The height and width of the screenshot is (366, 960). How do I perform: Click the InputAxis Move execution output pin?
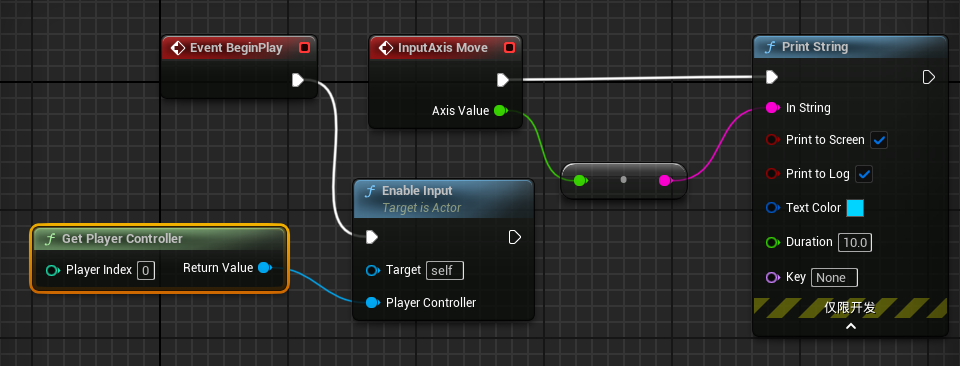pos(503,80)
